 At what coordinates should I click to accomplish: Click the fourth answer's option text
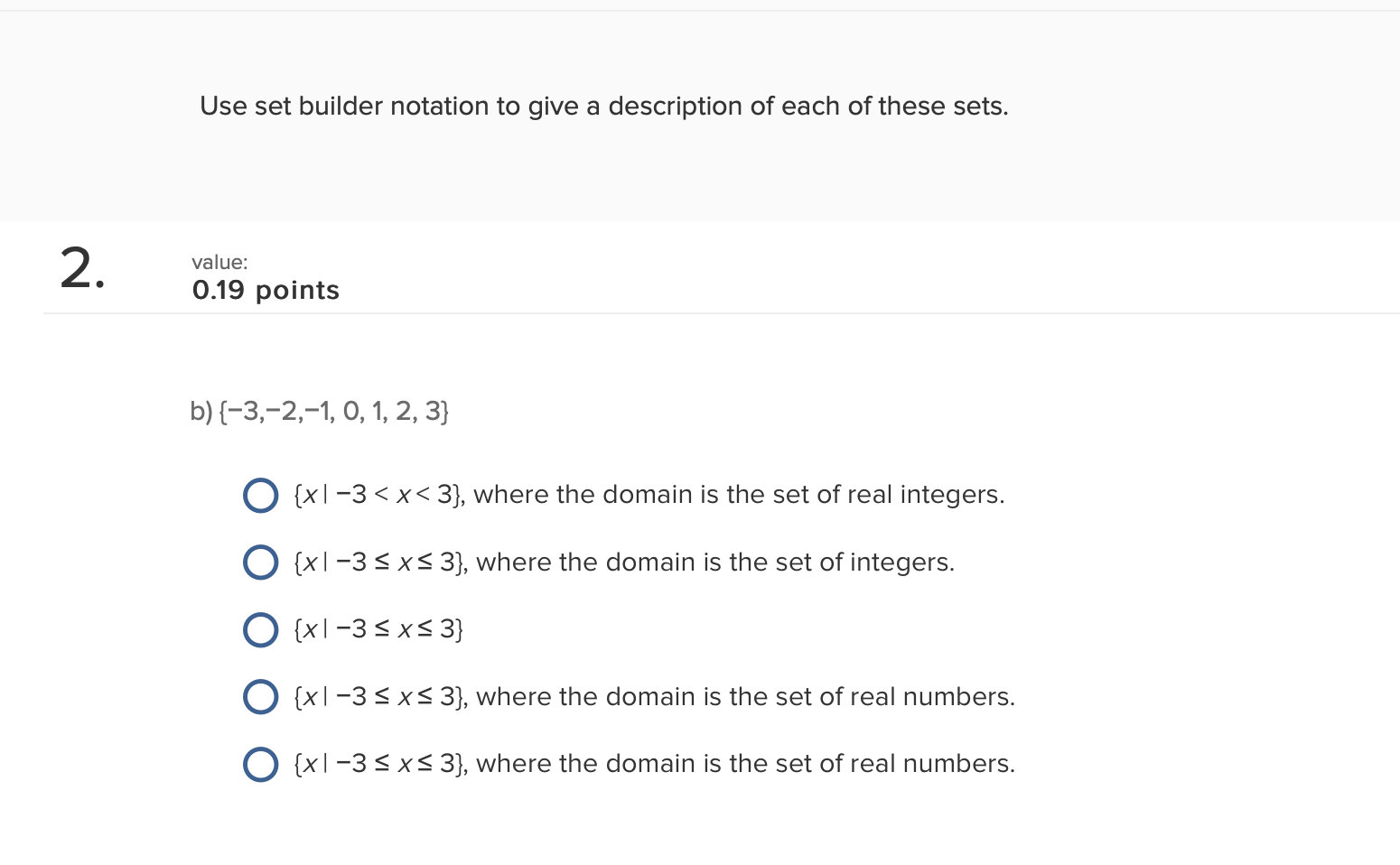[x=652, y=696]
